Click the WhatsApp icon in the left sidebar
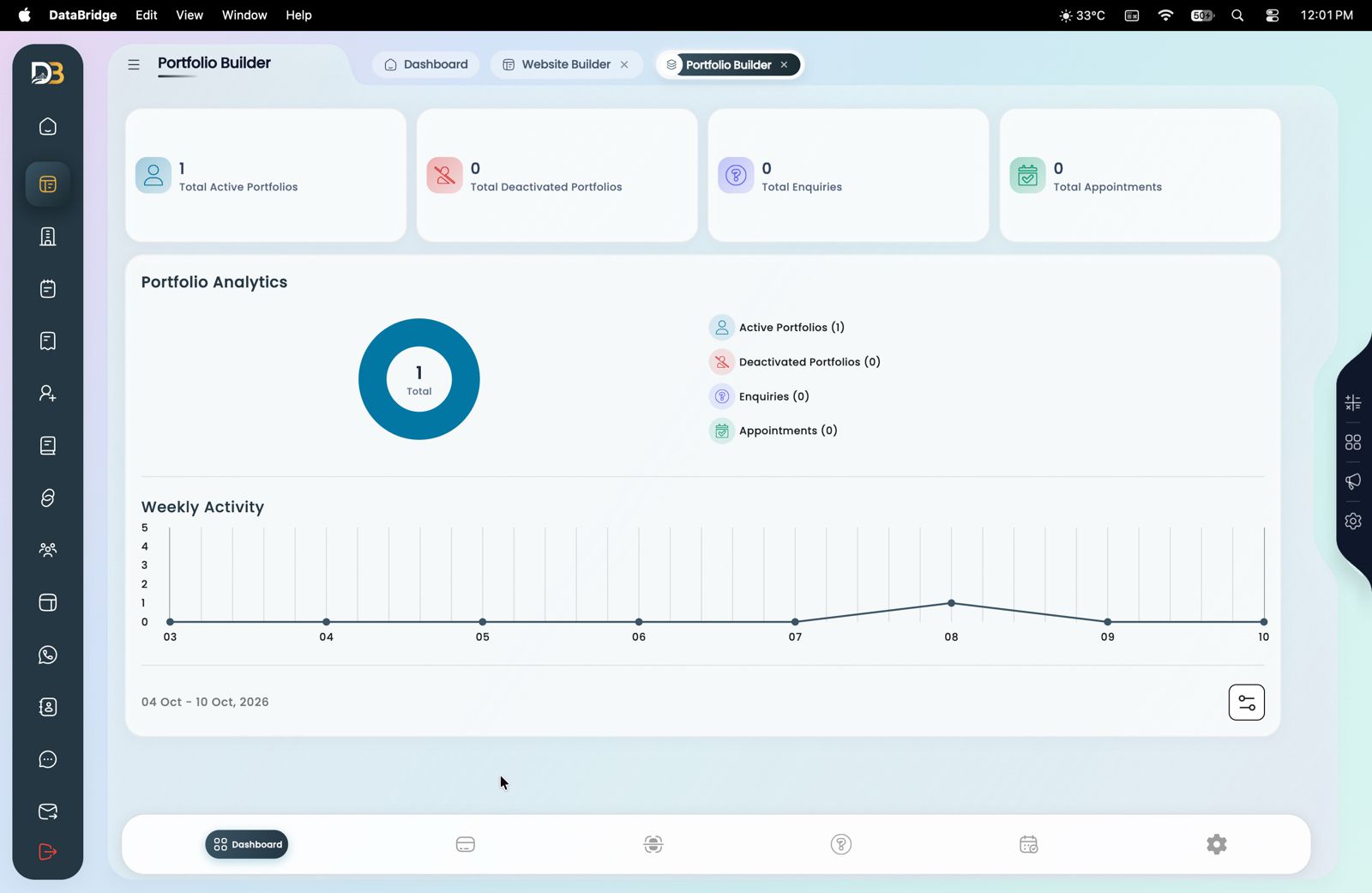 (x=48, y=655)
